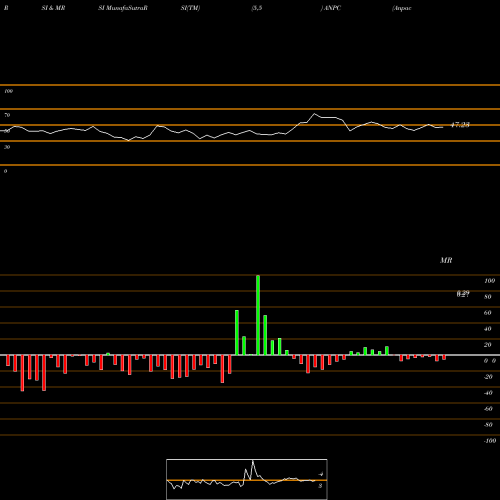Click the MR axis label 80
500x500 pixels.
[488, 297]
